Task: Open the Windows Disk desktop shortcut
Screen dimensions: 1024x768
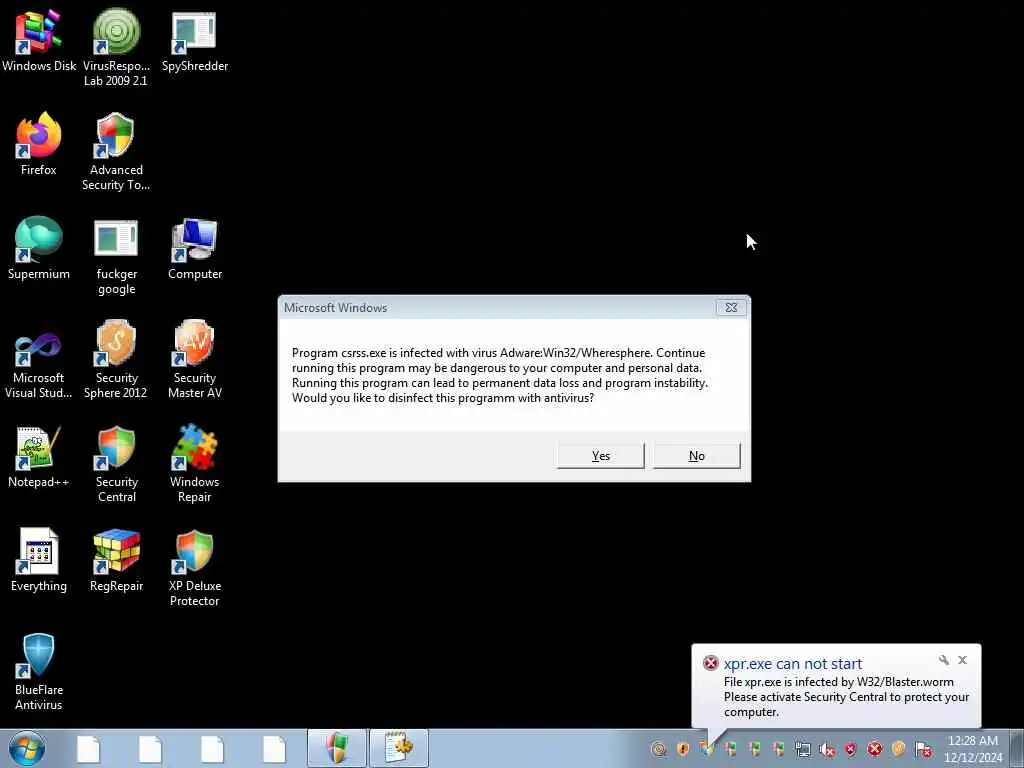Action: [x=39, y=40]
